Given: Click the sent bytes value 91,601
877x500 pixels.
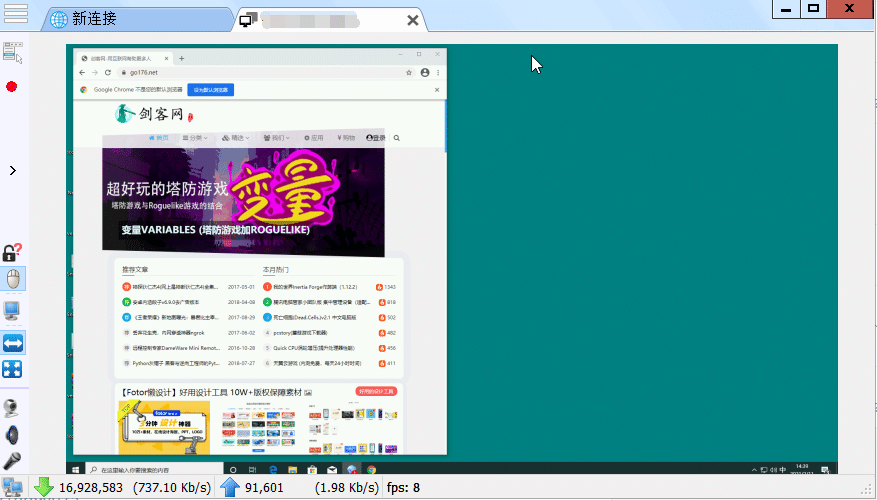Looking at the screenshot, I should pos(264,488).
